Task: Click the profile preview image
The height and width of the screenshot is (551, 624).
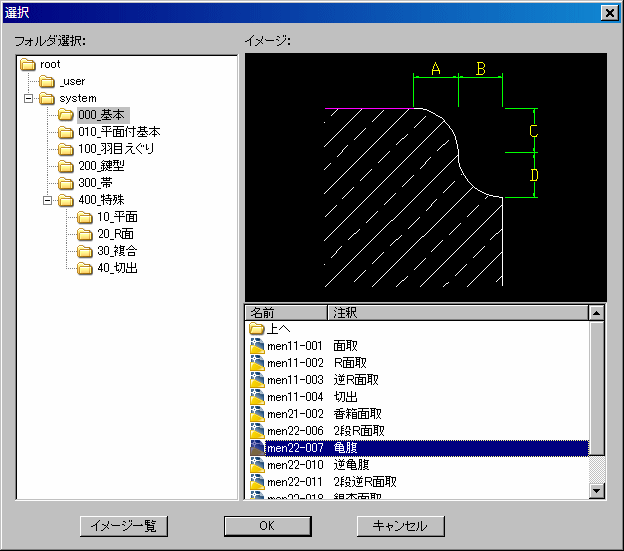Action: (x=426, y=177)
